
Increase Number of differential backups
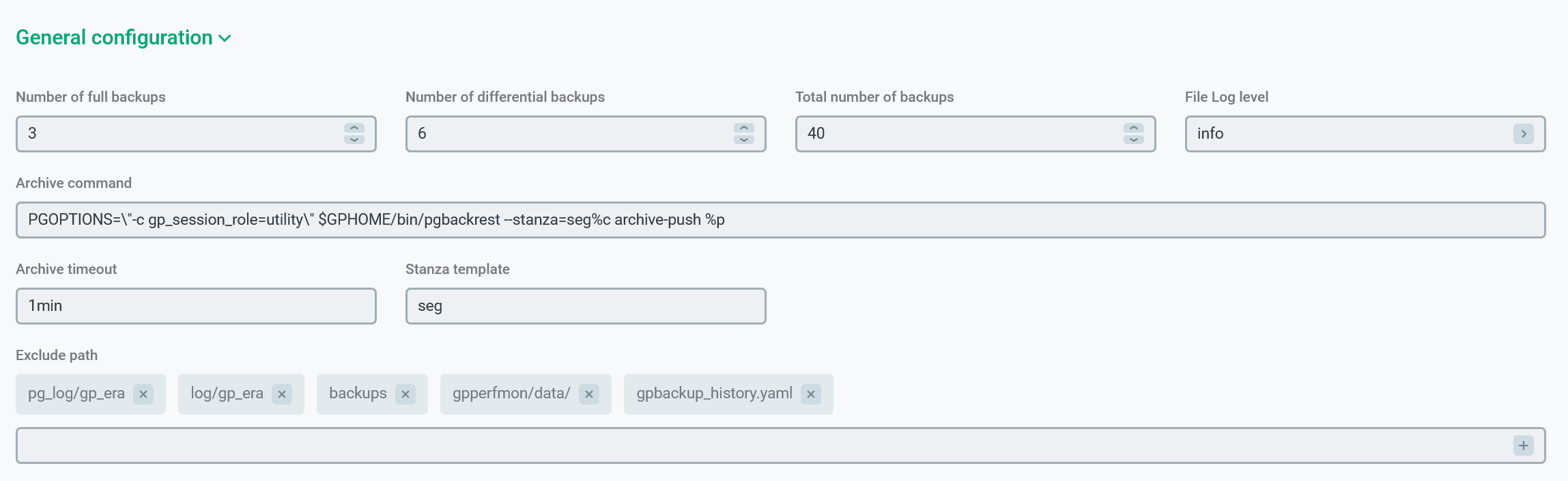(744, 128)
